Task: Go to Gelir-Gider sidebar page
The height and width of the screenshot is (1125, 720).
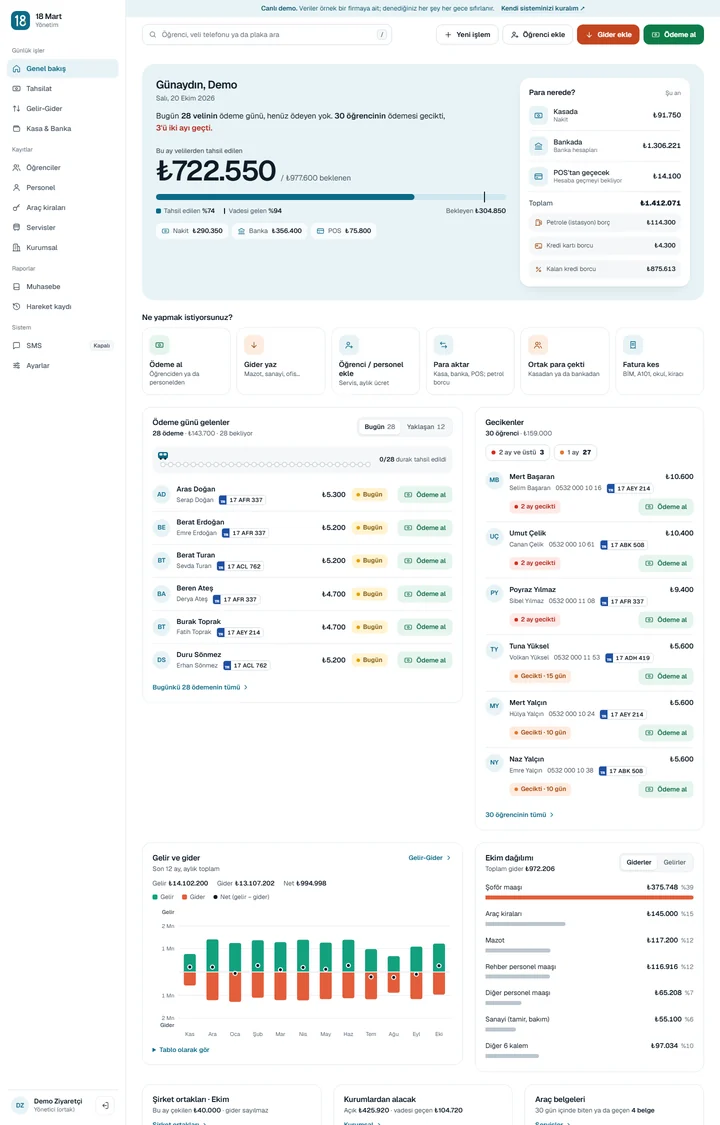Action: (62, 109)
